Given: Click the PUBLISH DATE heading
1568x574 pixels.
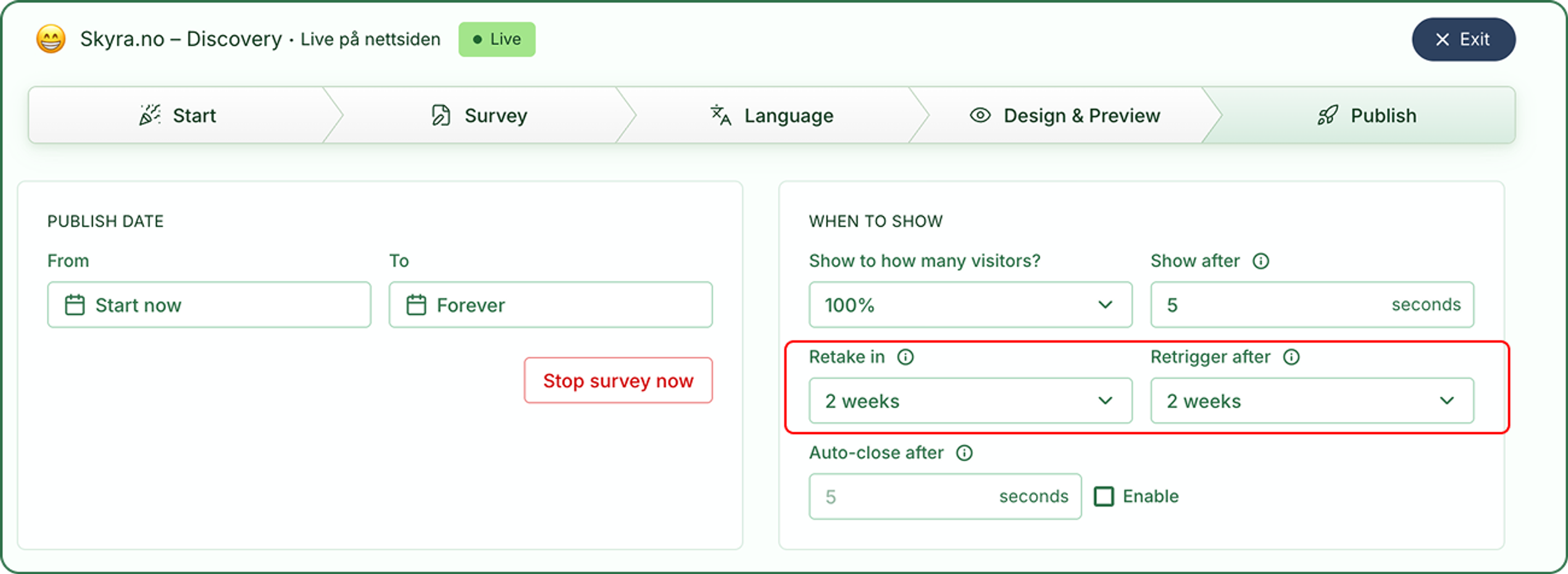Looking at the screenshot, I should 105,221.
